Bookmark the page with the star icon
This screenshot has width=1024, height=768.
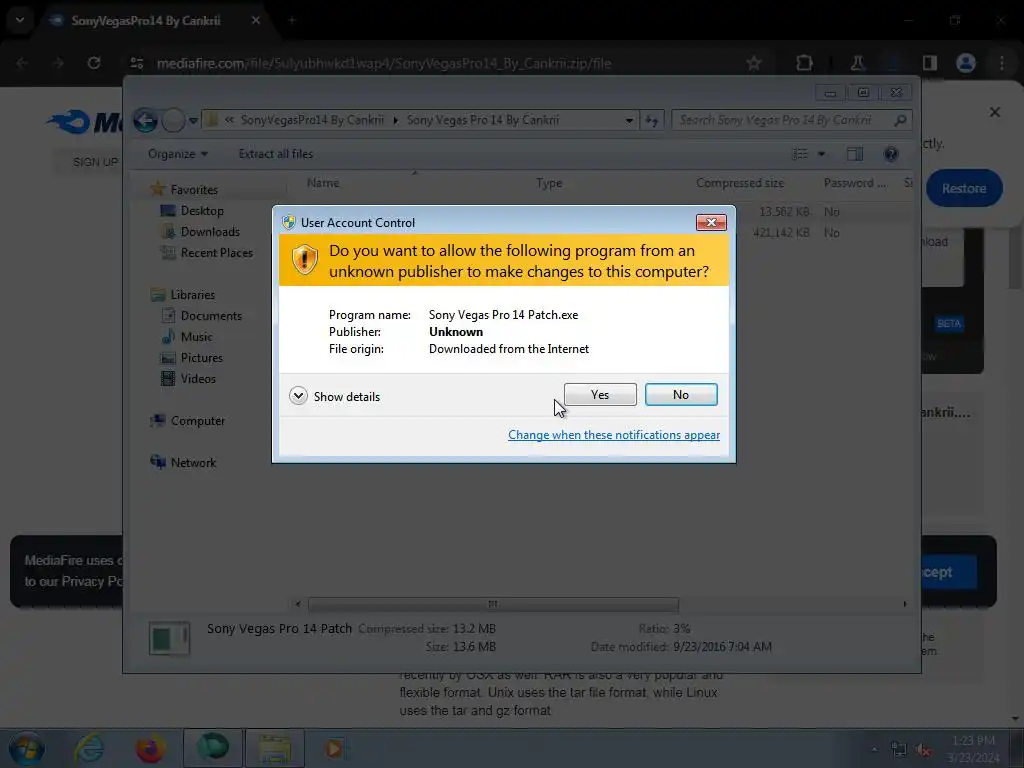pos(754,63)
